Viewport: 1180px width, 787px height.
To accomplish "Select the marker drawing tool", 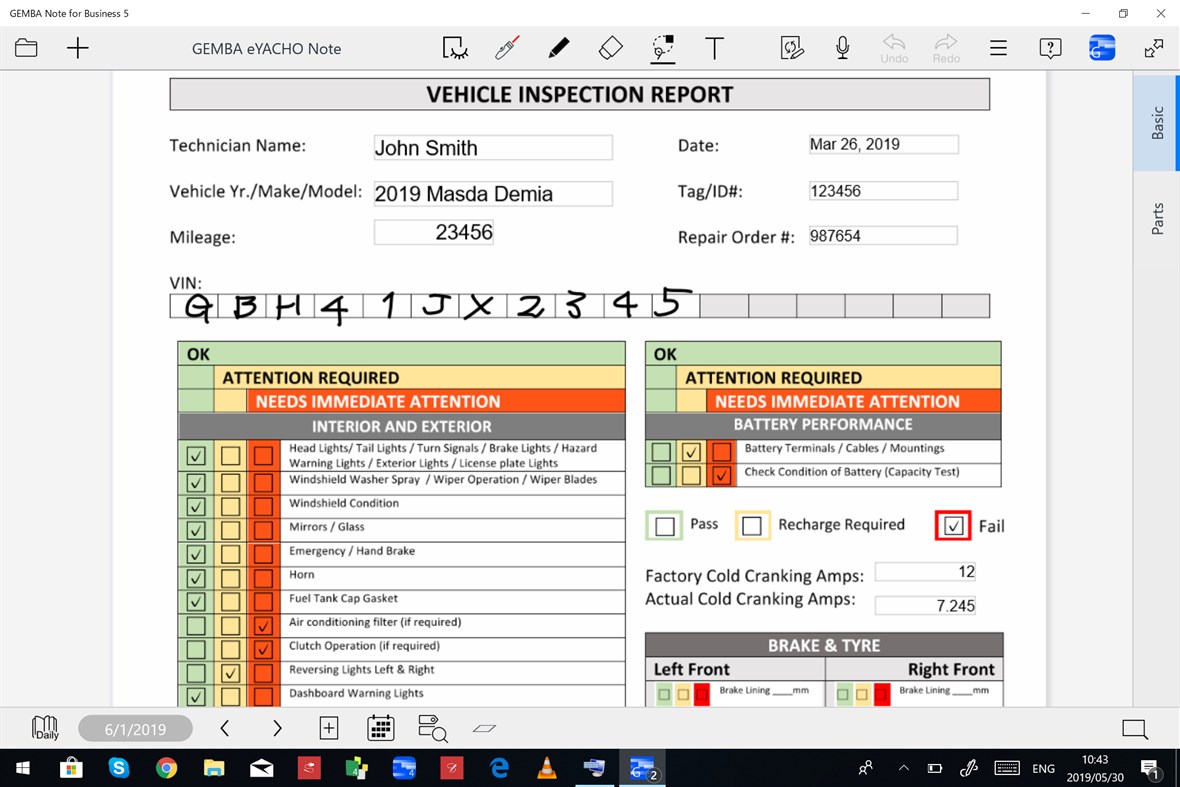I will 559,47.
